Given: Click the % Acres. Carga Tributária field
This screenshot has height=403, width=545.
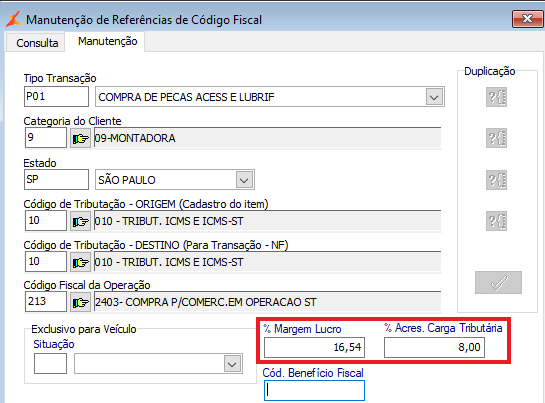Looking at the screenshot, I should click(x=434, y=347).
